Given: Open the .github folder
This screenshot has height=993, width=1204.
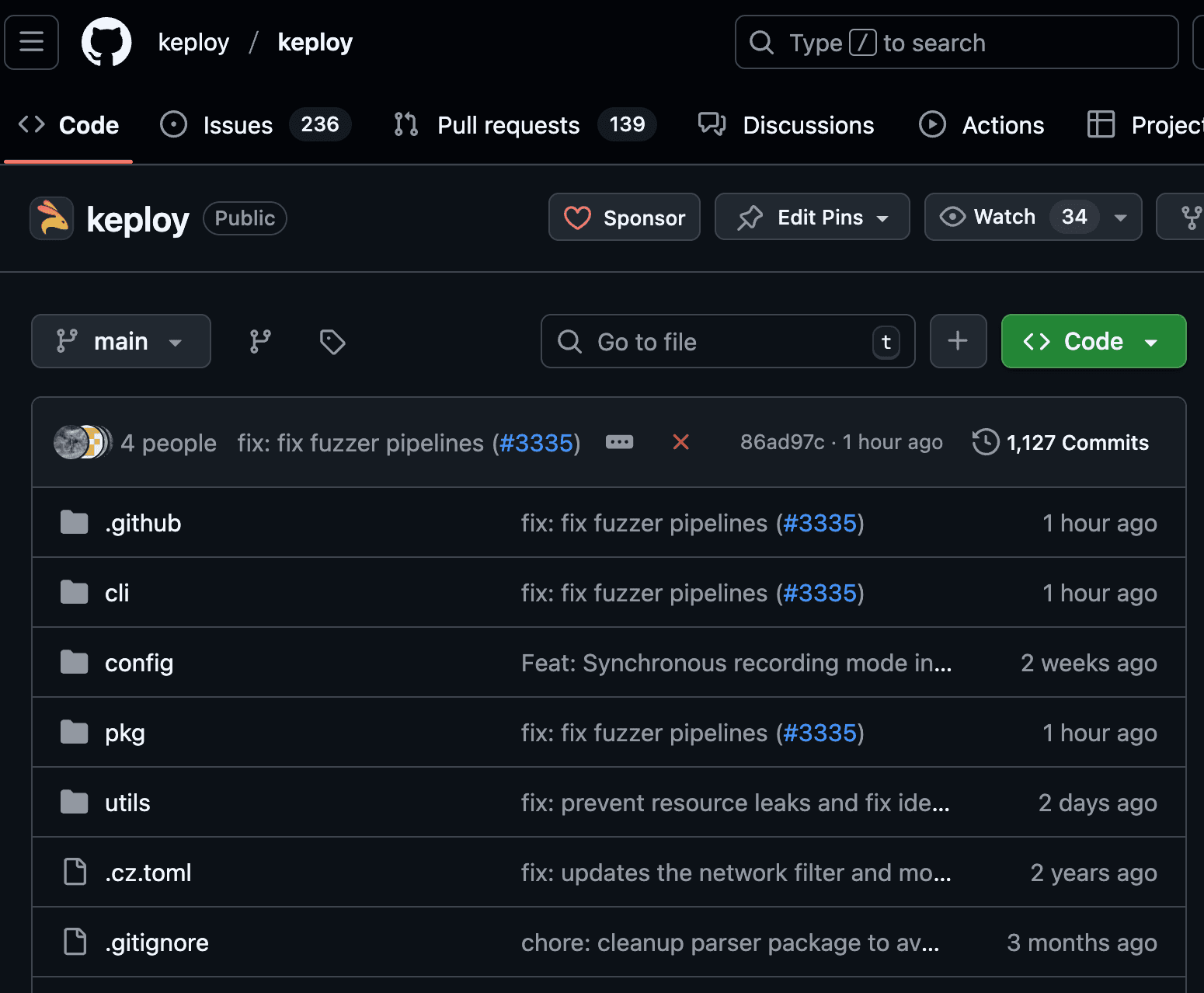Looking at the screenshot, I should pos(143,523).
